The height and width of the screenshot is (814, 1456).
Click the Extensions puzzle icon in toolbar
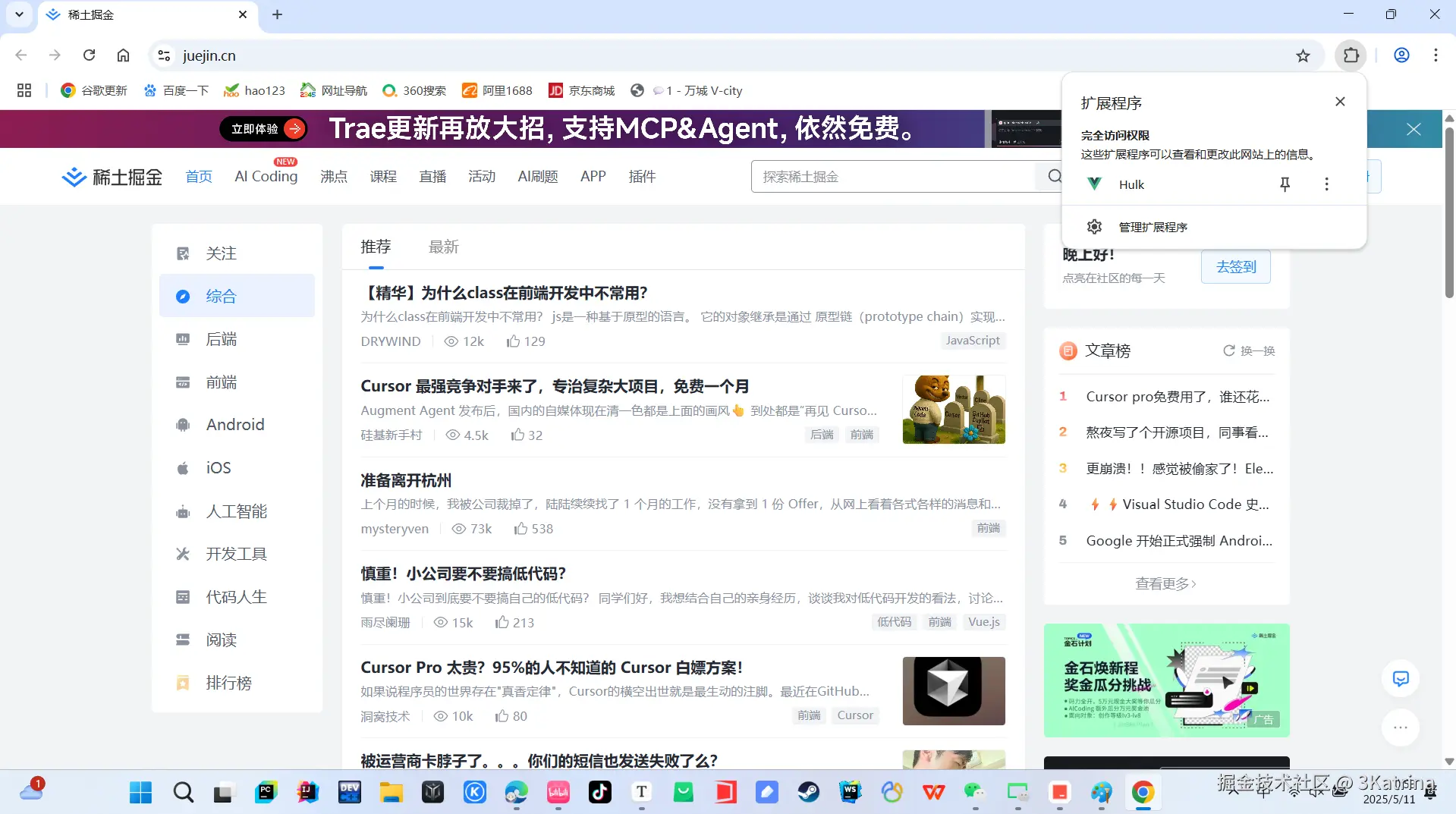1351,55
